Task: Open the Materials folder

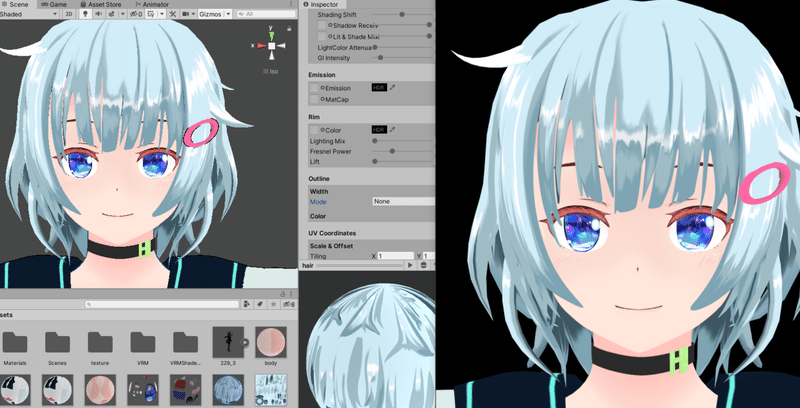Action: [15, 346]
